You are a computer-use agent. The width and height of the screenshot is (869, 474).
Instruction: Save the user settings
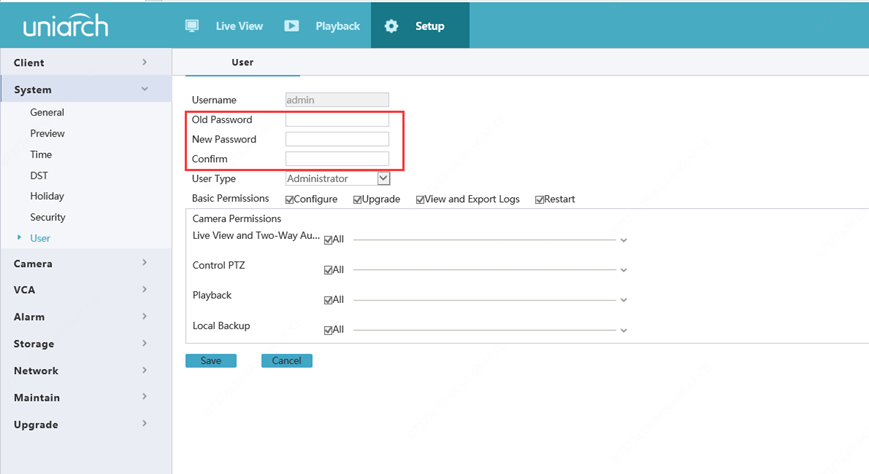click(211, 360)
